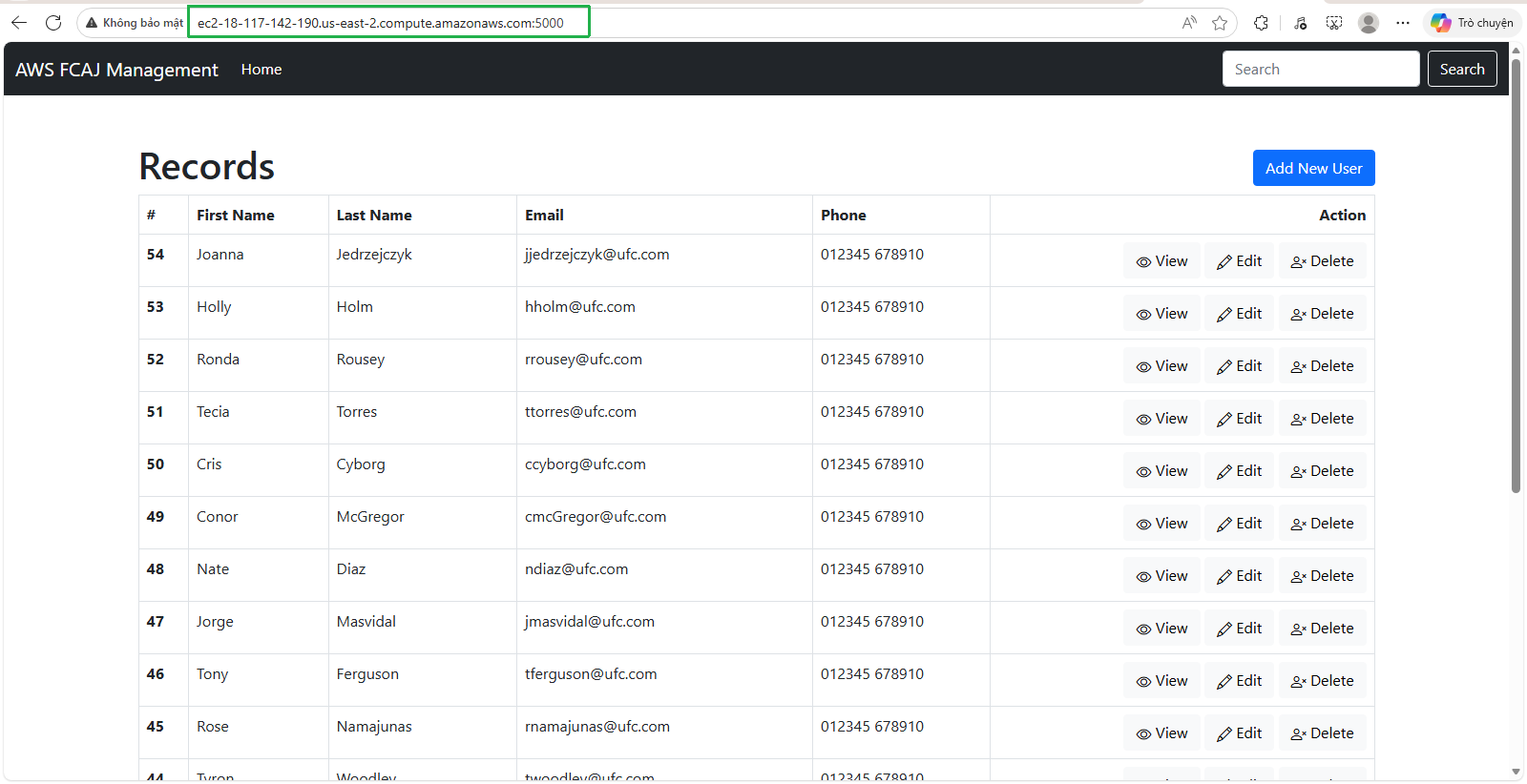This screenshot has width=1527, height=784.
Task: Delete Rose Namajunas's record
Action: click(x=1322, y=733)
